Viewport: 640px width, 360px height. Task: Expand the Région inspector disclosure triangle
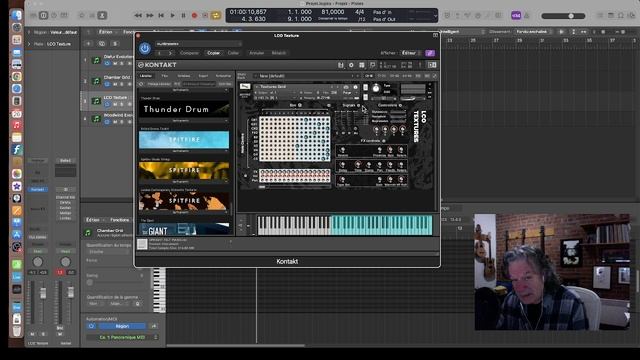pyautogui.click(x=29, y=32)
